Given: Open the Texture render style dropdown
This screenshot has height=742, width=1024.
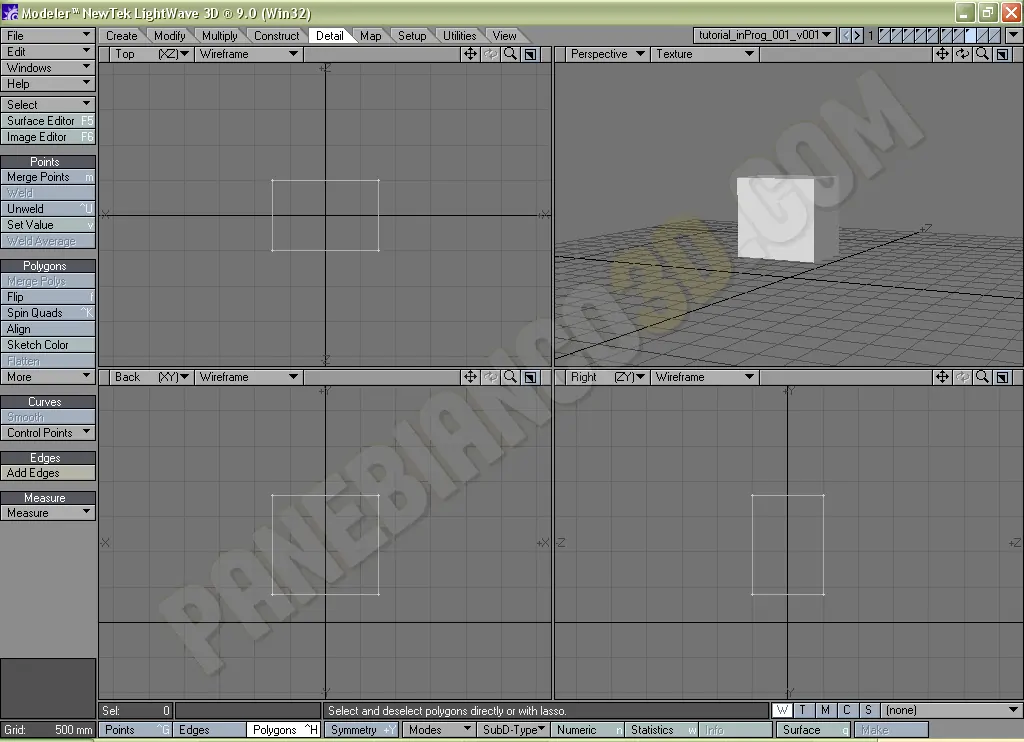Looking at the screenshot, I should 705,54.
